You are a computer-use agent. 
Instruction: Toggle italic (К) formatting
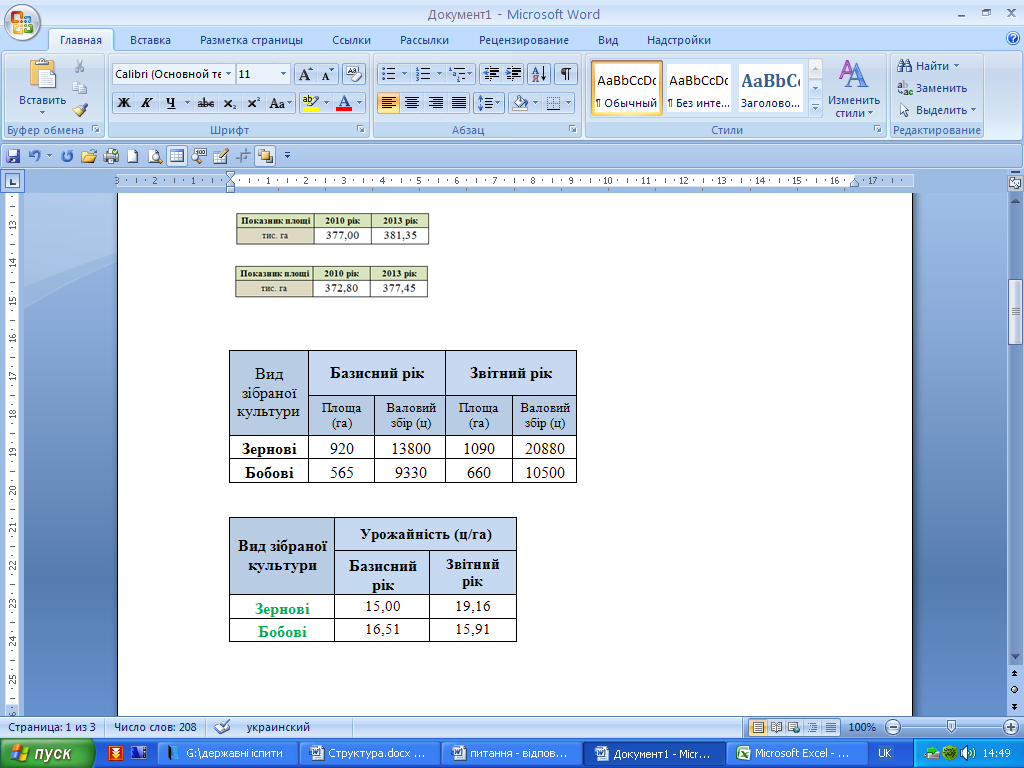[147, 103]
